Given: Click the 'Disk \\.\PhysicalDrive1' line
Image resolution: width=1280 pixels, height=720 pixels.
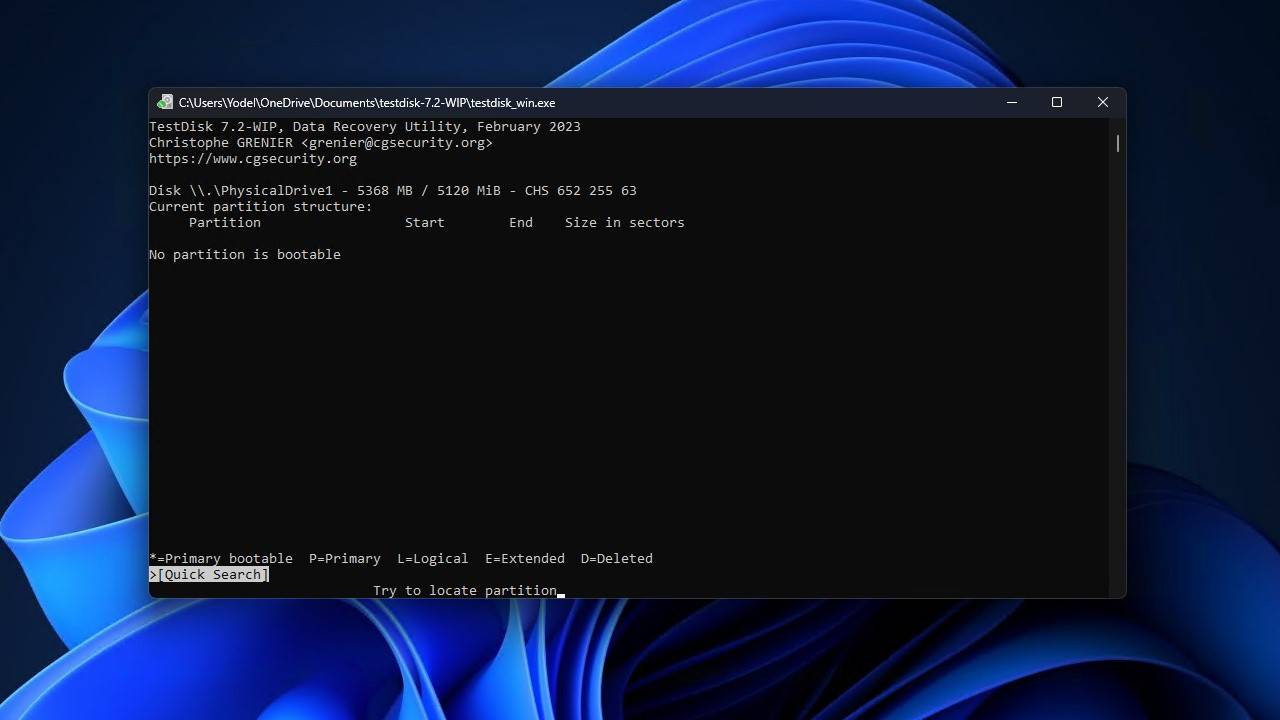Looking at the screenshot, I should coord(393,191).
